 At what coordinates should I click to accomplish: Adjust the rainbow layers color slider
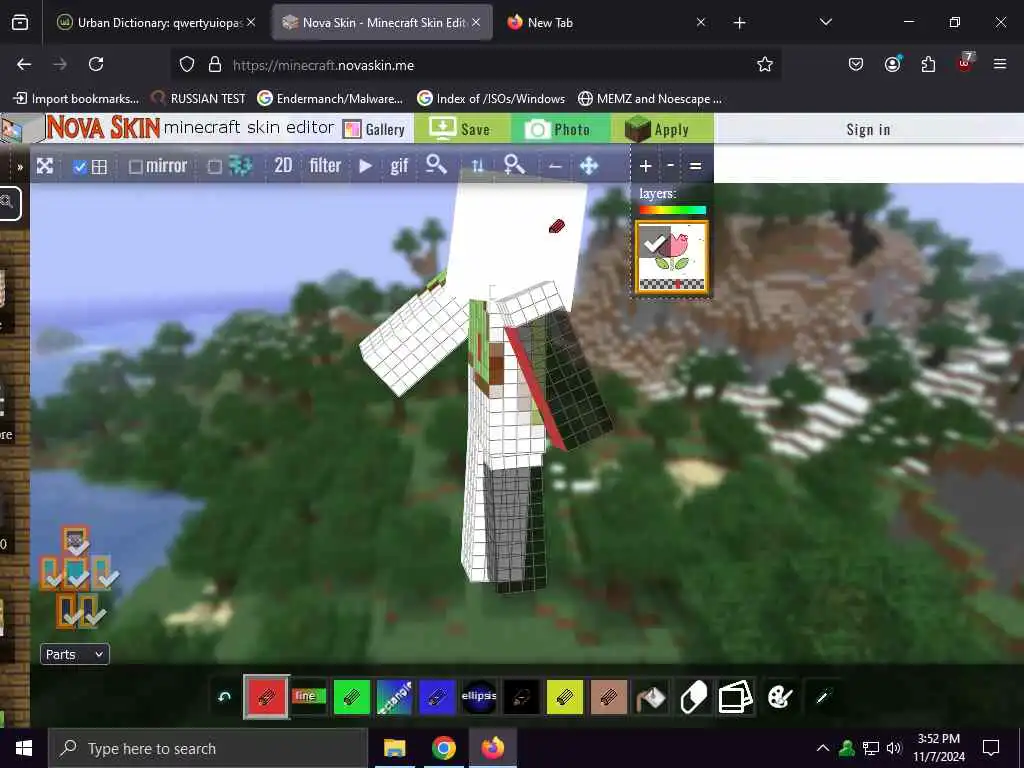click(x=673, y=210)
